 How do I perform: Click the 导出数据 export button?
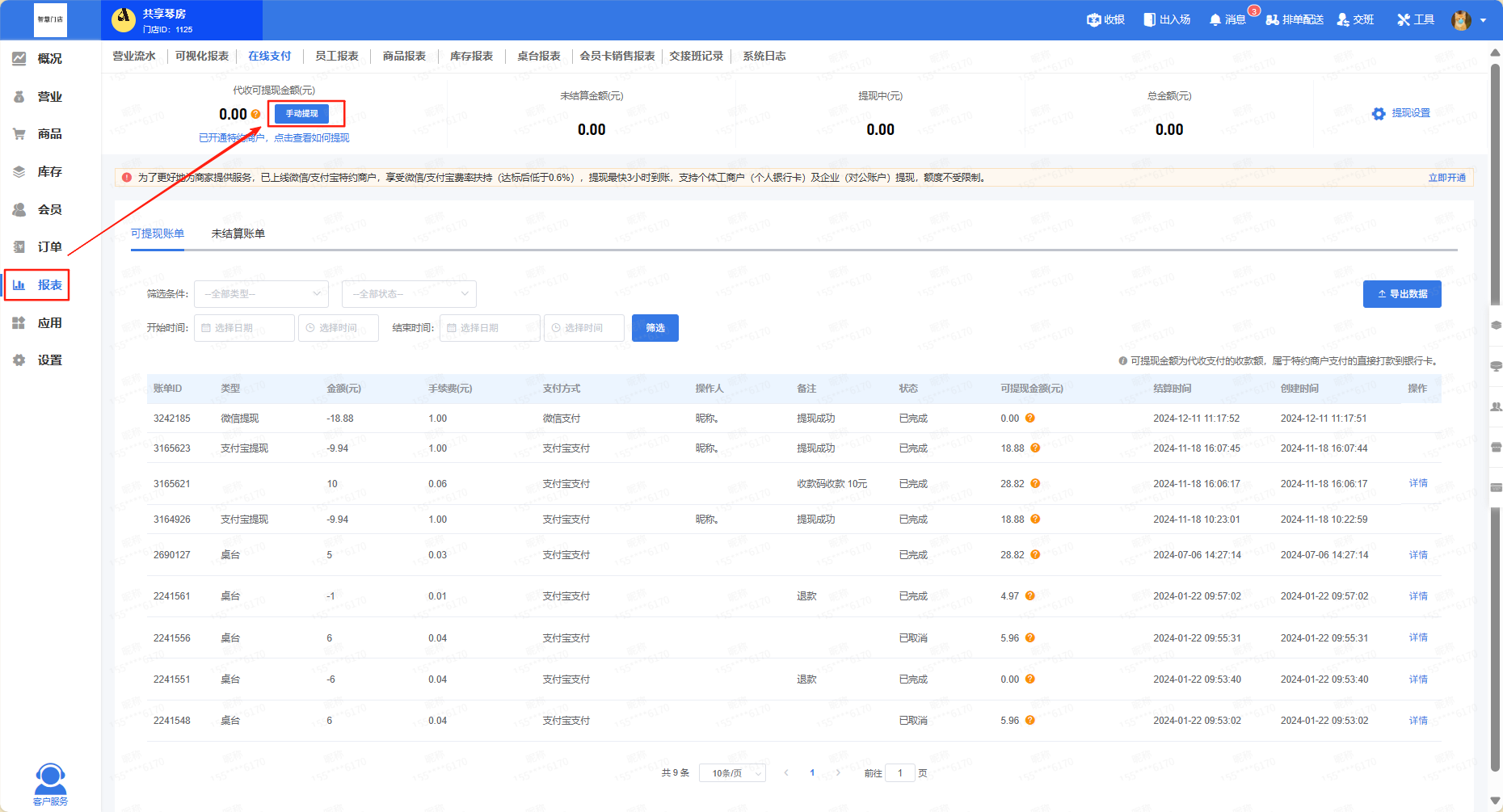[x=1402, y=294]
